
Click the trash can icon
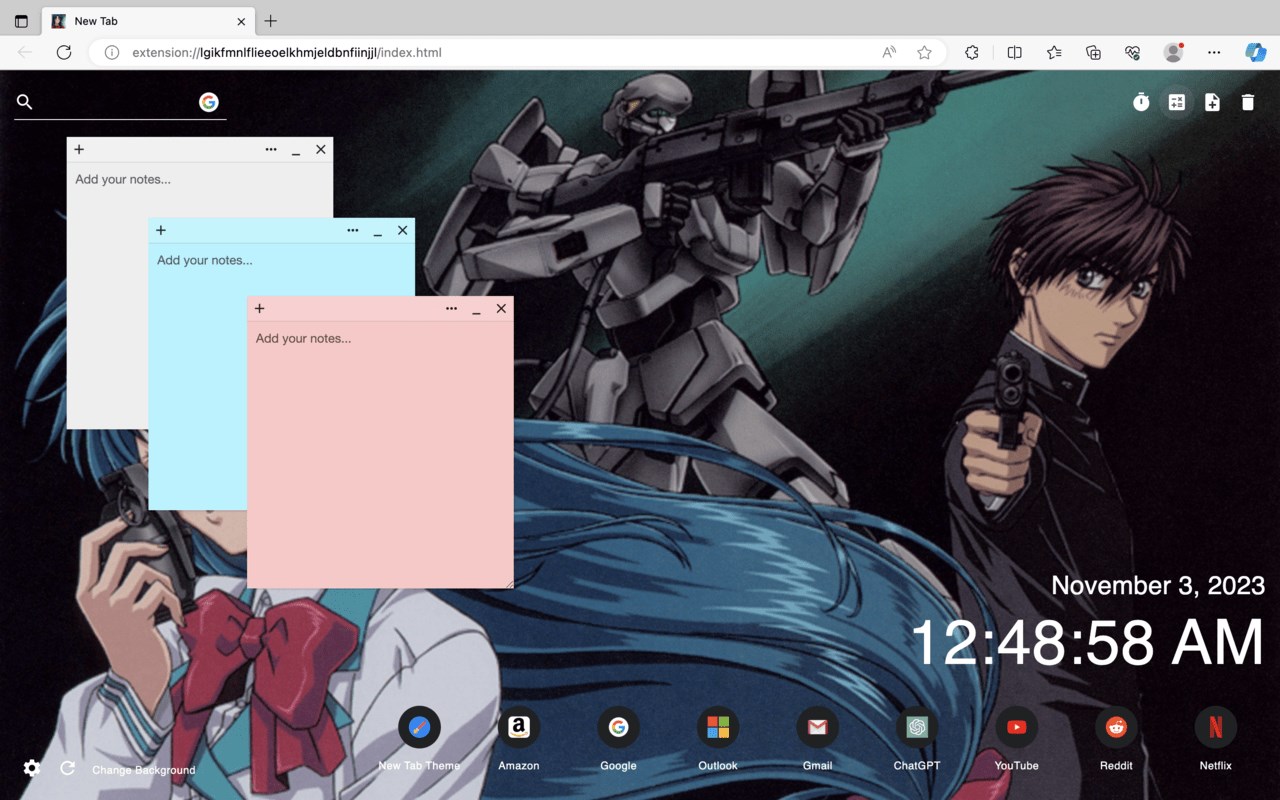click(1248, 102)
